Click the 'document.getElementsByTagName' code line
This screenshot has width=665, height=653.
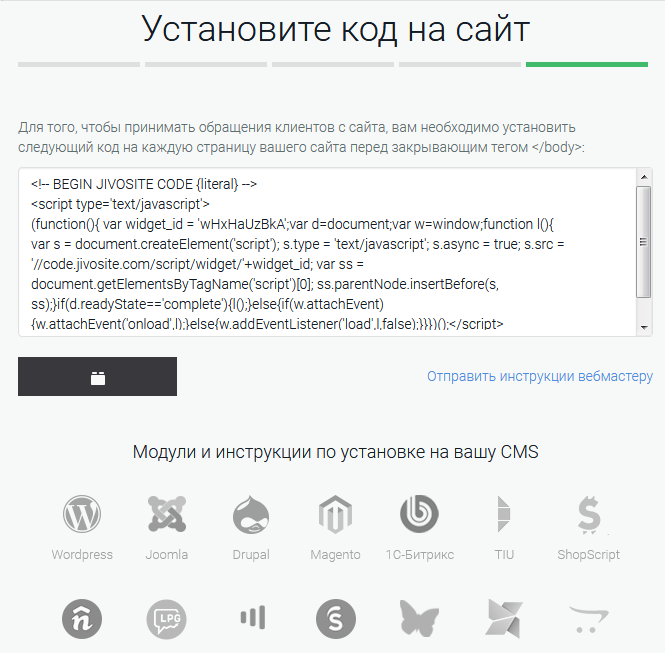[x=265, y=284]
